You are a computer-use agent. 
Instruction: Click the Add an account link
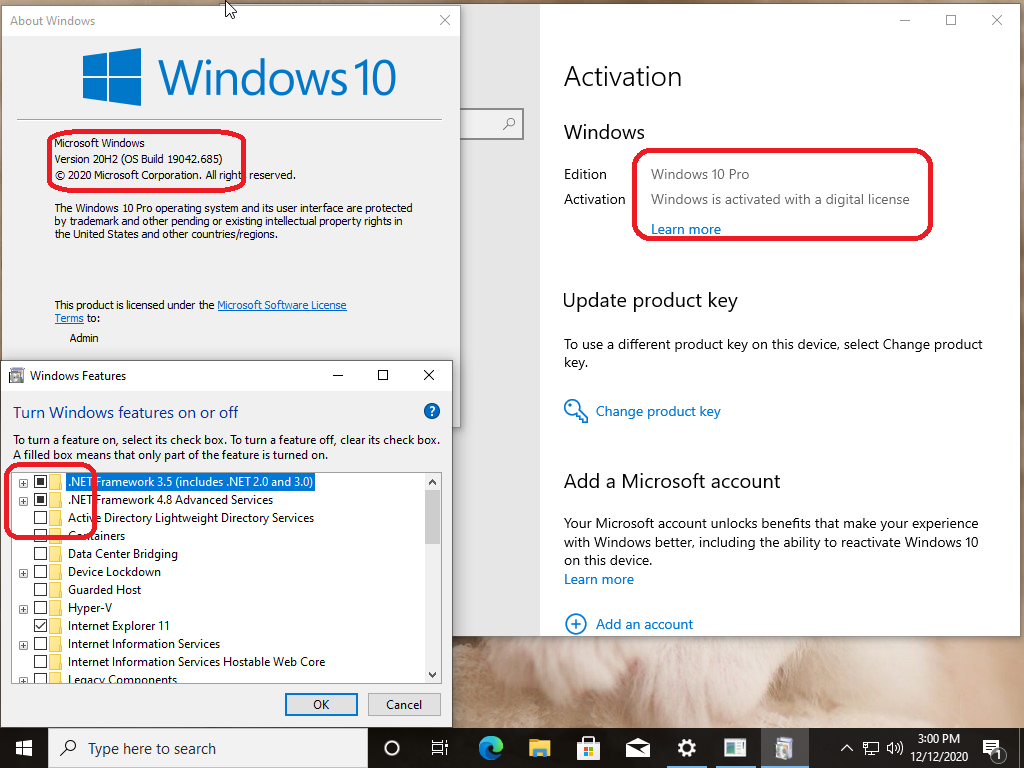(644, 624)
